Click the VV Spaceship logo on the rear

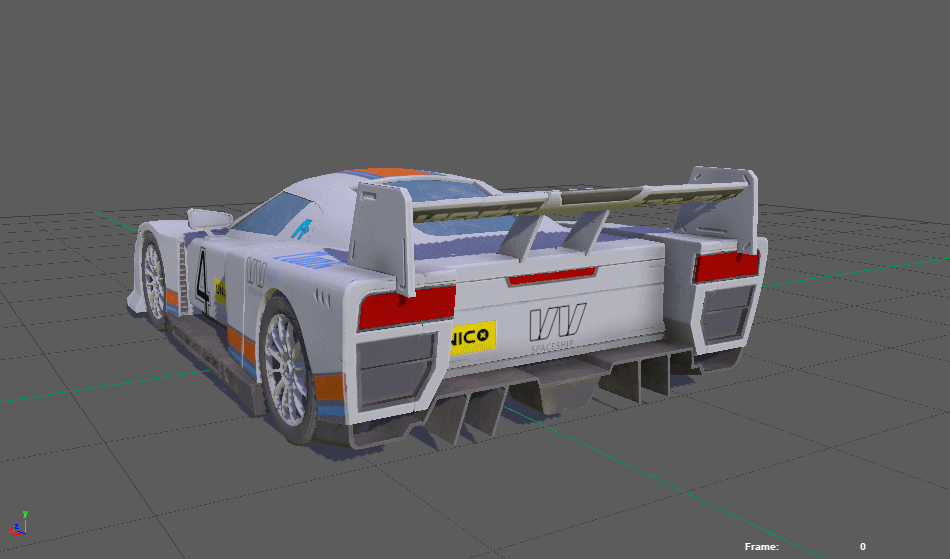(557, 325)
